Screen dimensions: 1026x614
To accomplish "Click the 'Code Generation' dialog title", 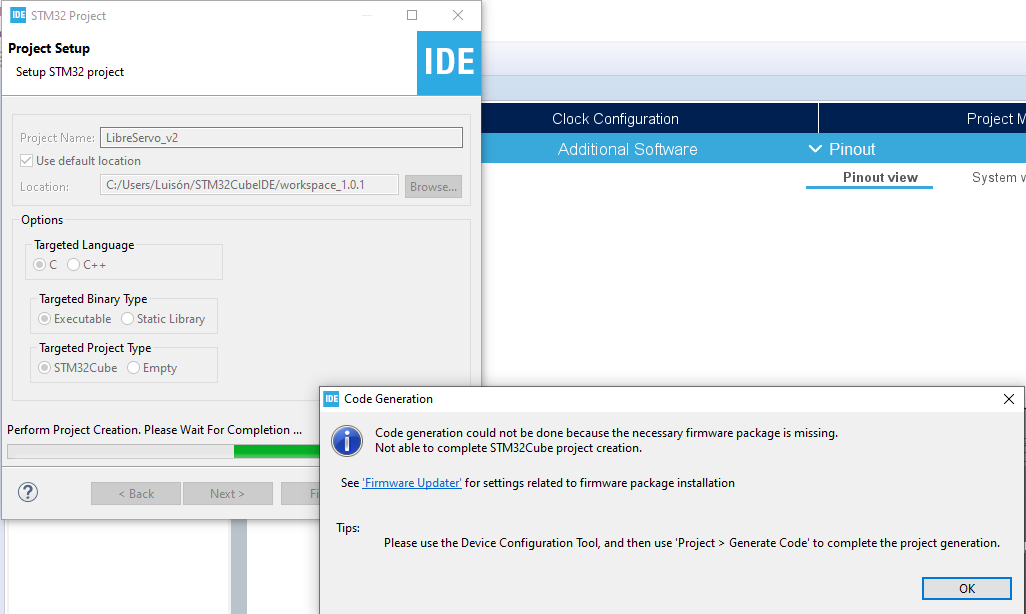I will pos(389,399).
